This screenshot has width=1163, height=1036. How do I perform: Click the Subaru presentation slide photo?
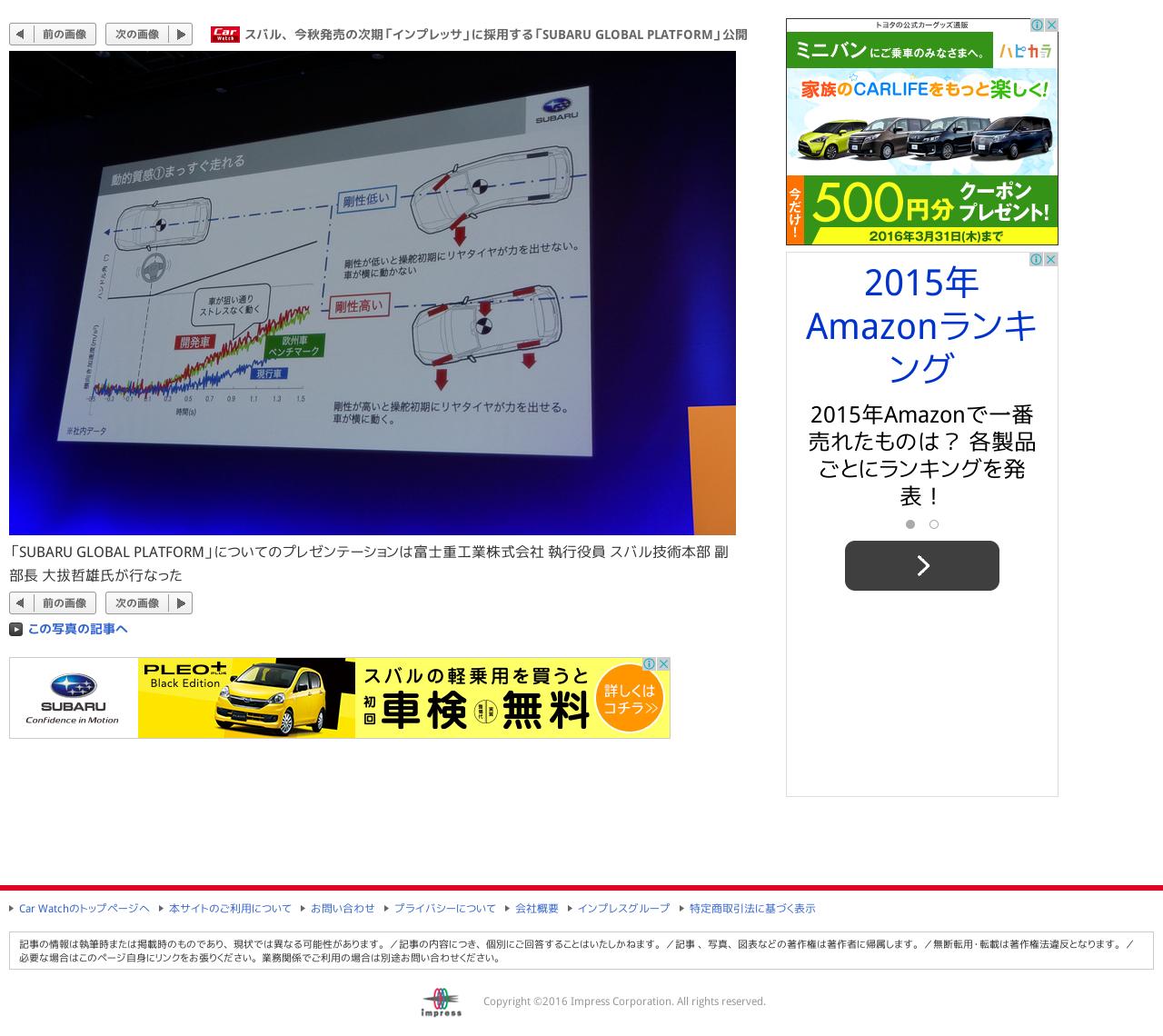[x=373, y=293]
